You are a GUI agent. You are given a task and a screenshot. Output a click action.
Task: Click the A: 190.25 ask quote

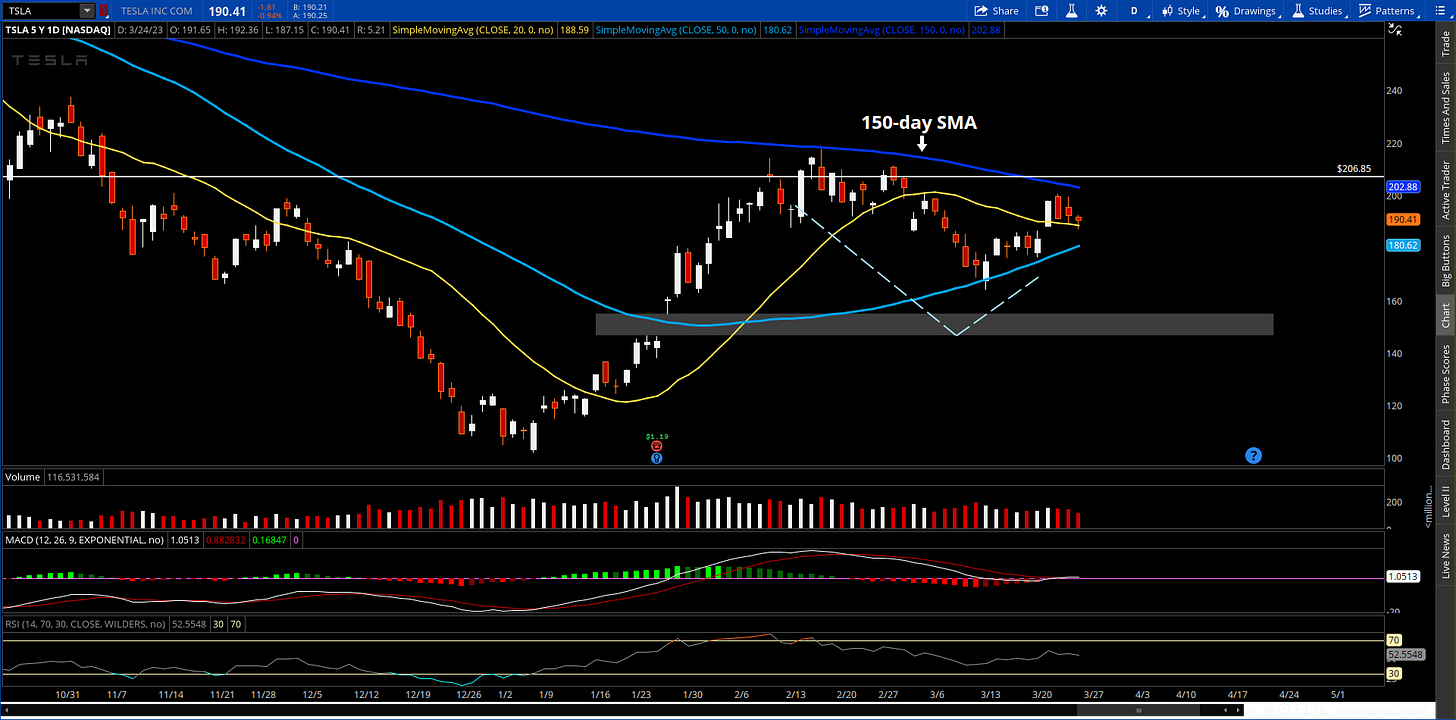[x=312, y=16]
